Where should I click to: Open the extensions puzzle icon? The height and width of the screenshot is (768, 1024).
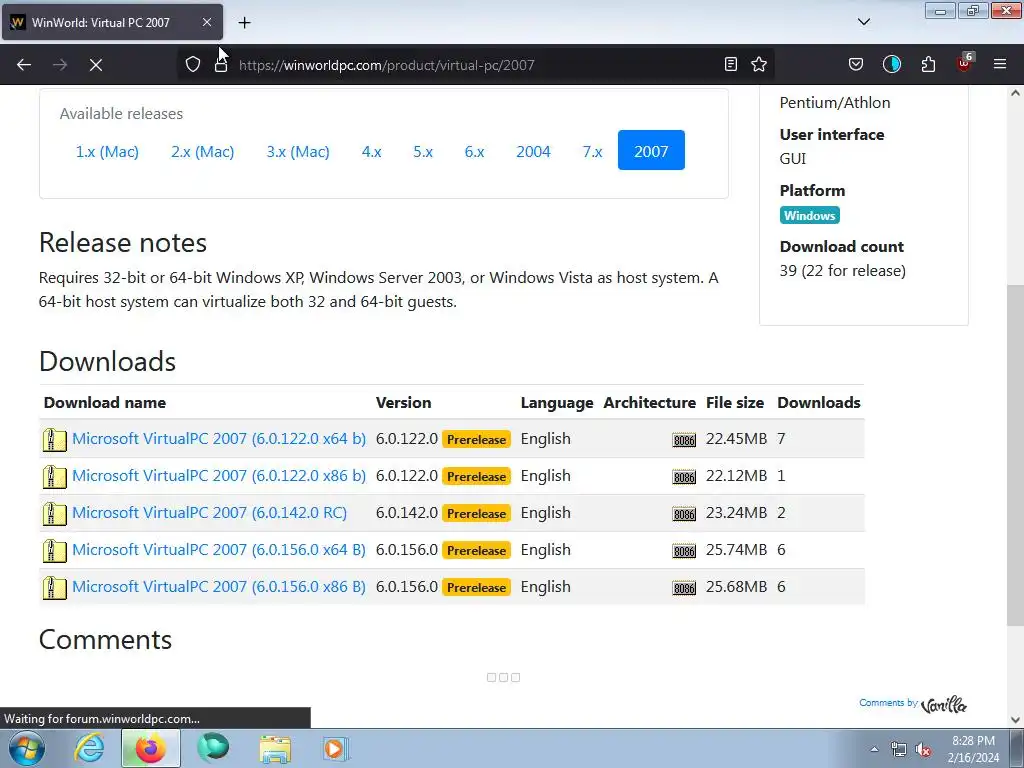tap(928, 64)
